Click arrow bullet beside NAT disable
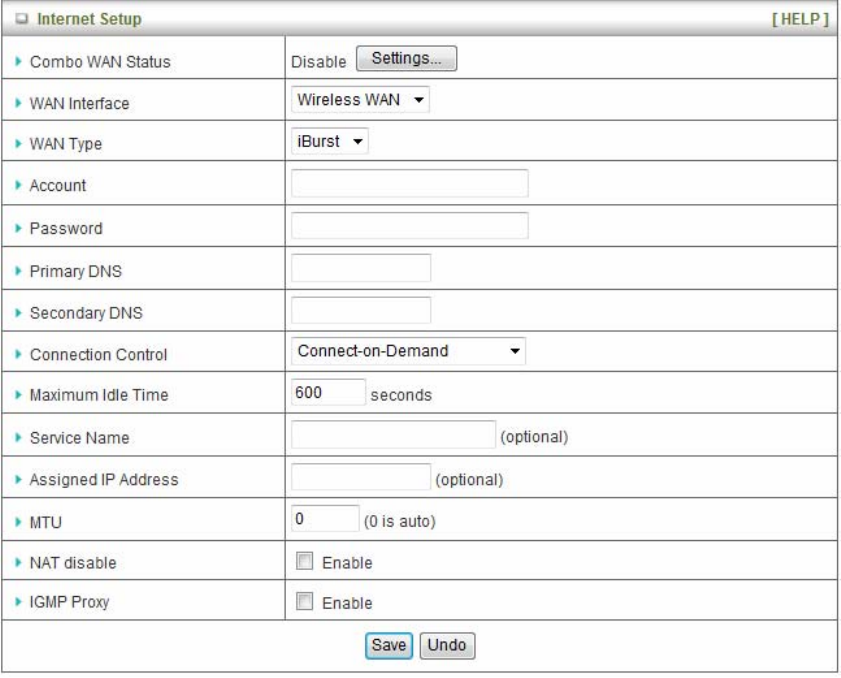This screenshot has width=841, height=678. tap(18, 563)
